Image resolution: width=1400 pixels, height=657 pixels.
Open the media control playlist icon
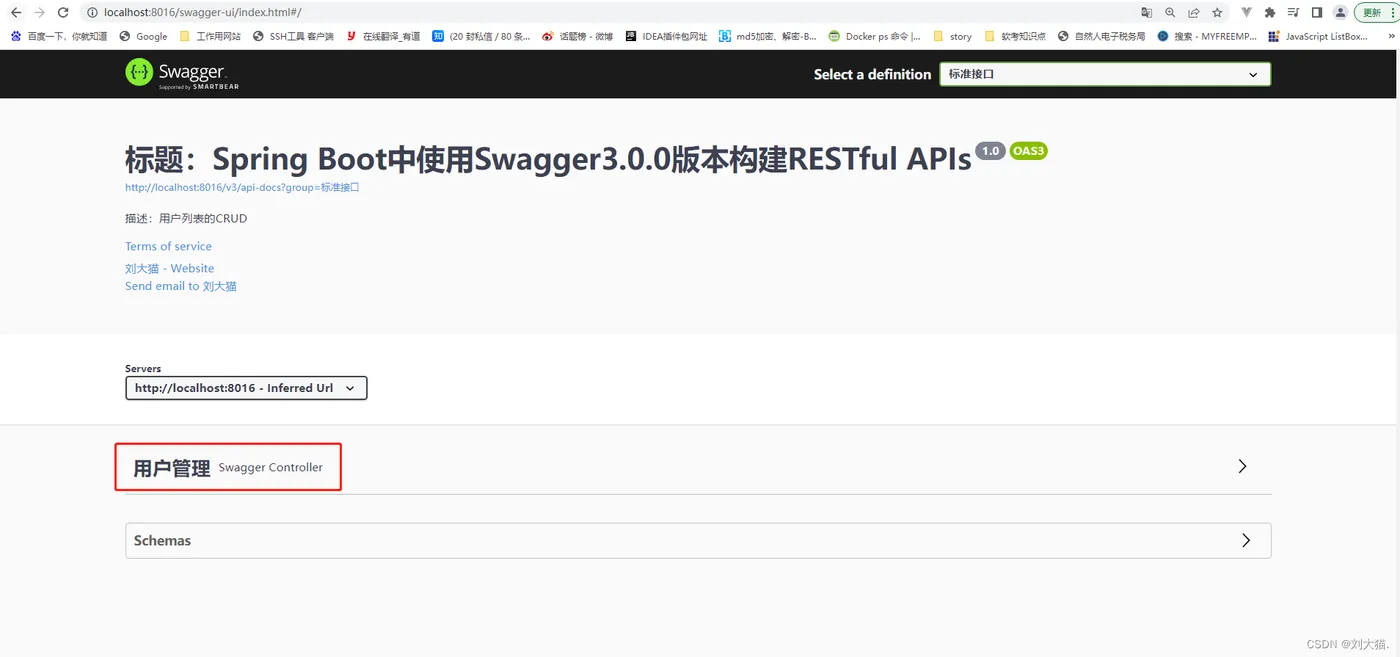click(x=1294, y=13)
